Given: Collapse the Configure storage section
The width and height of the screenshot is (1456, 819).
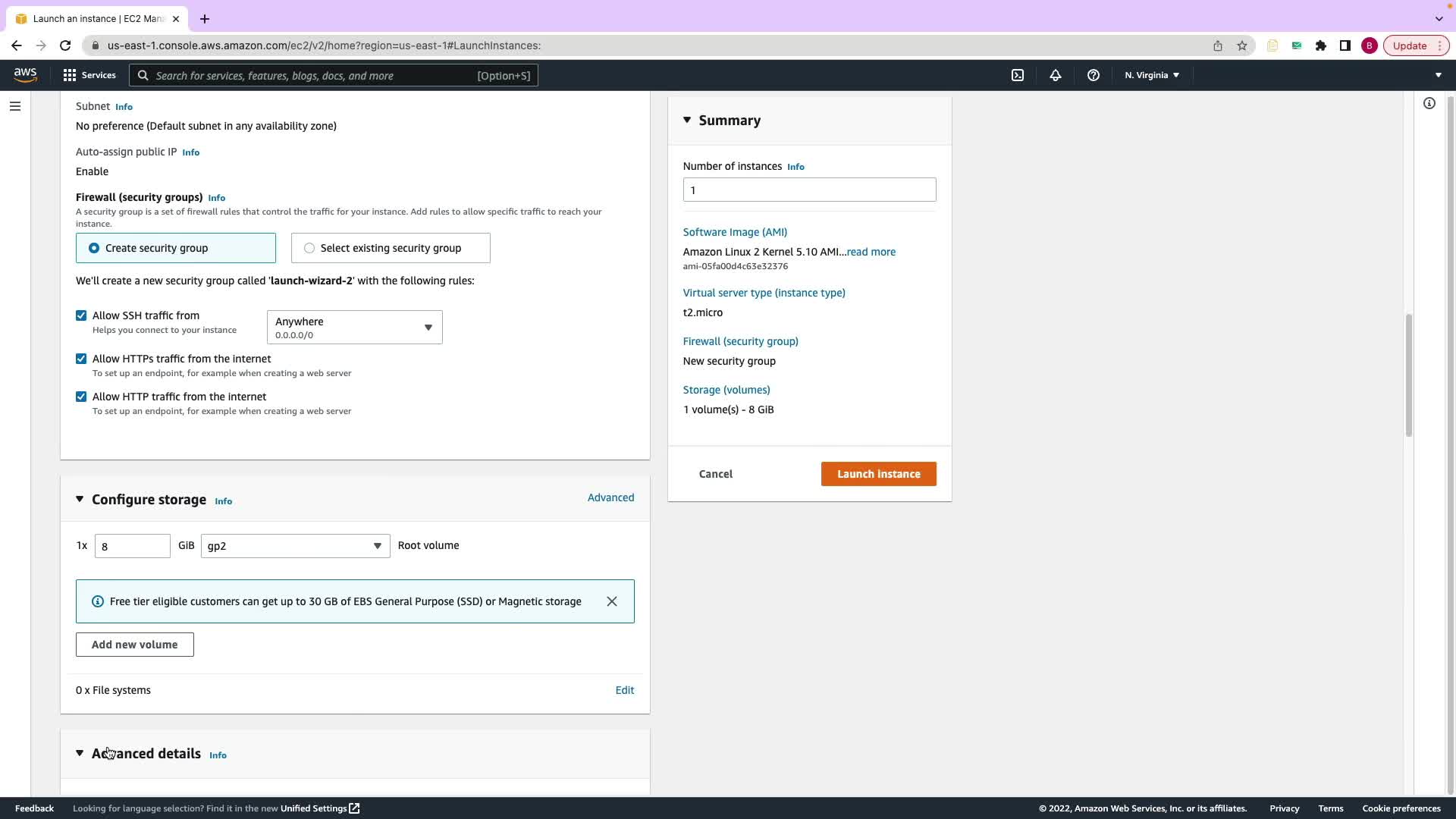Looking at the screenshot, I should 80,499.
